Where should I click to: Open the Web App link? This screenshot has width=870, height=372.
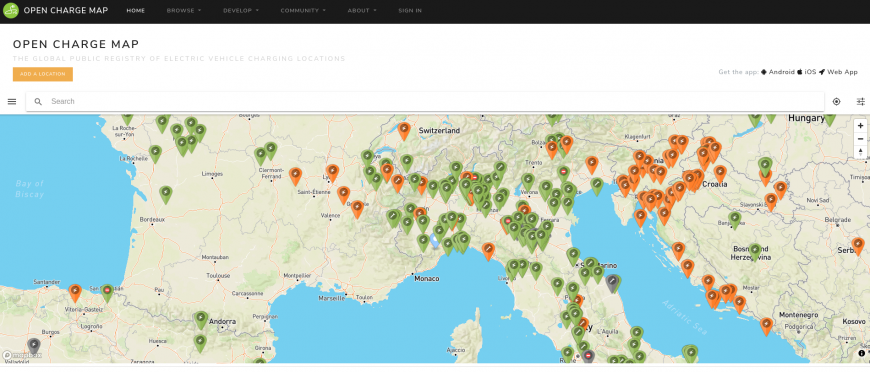(x=838, y=72)
